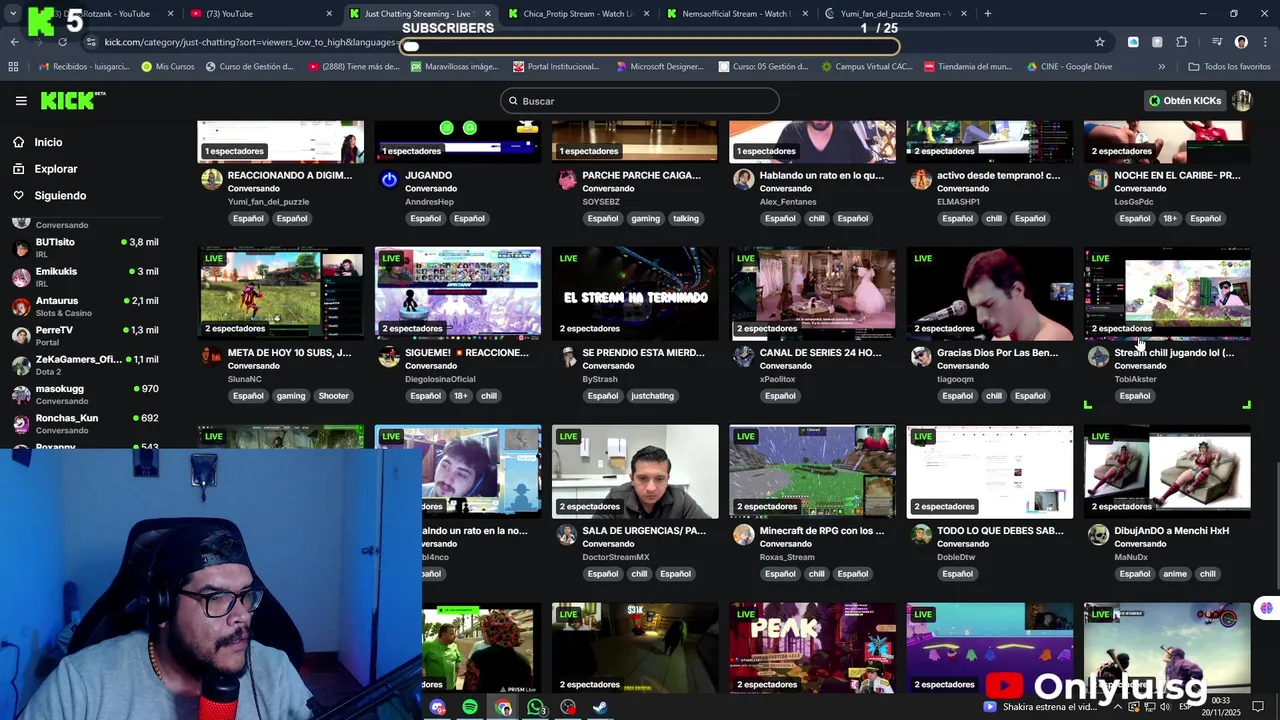Open the EL STREAM HA TERMINADO thumbnail
Image resolution: width=1280 pixels, height=720 pixels.
tap(635, 294)
